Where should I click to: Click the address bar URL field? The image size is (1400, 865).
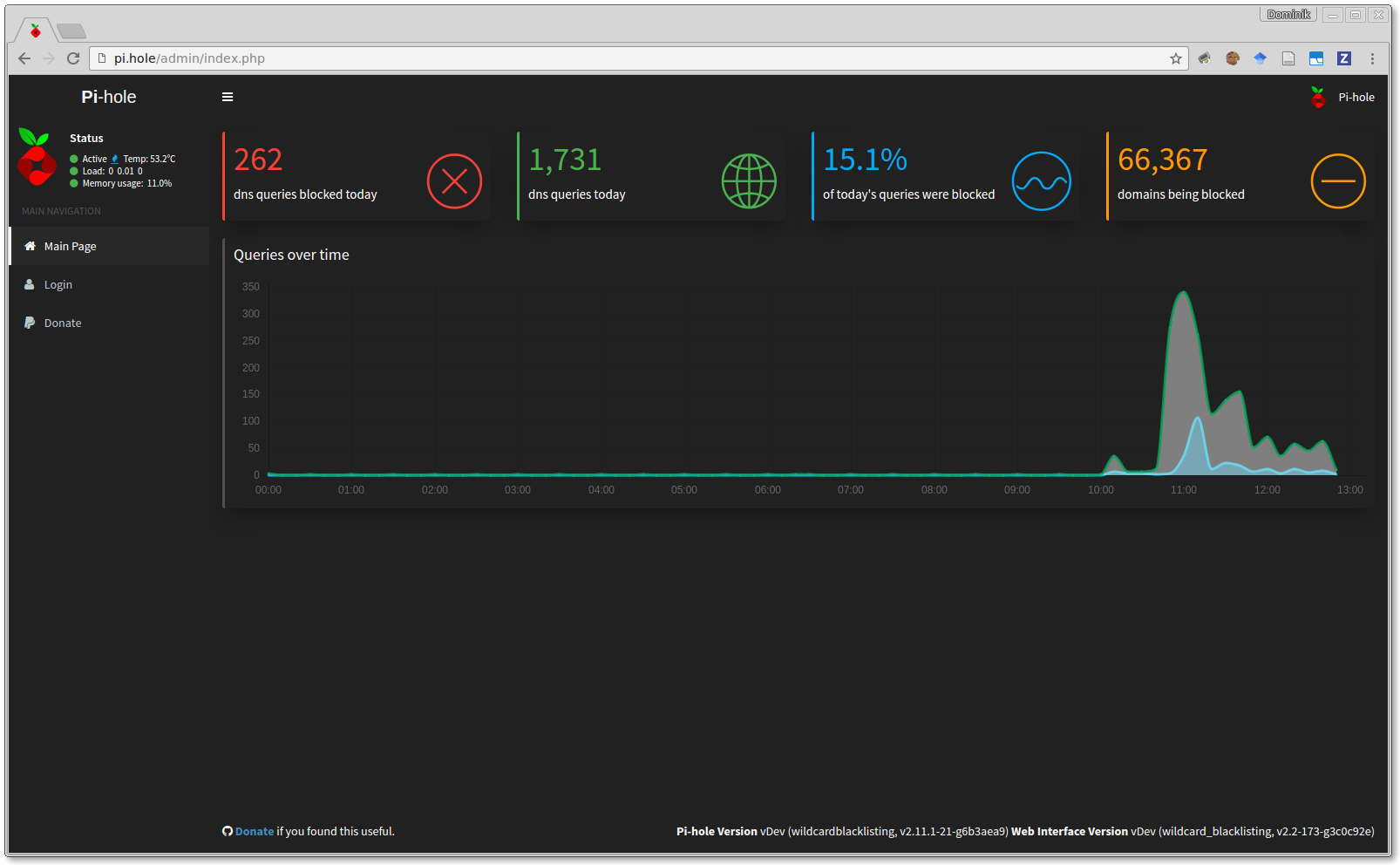tap(610, 58)
